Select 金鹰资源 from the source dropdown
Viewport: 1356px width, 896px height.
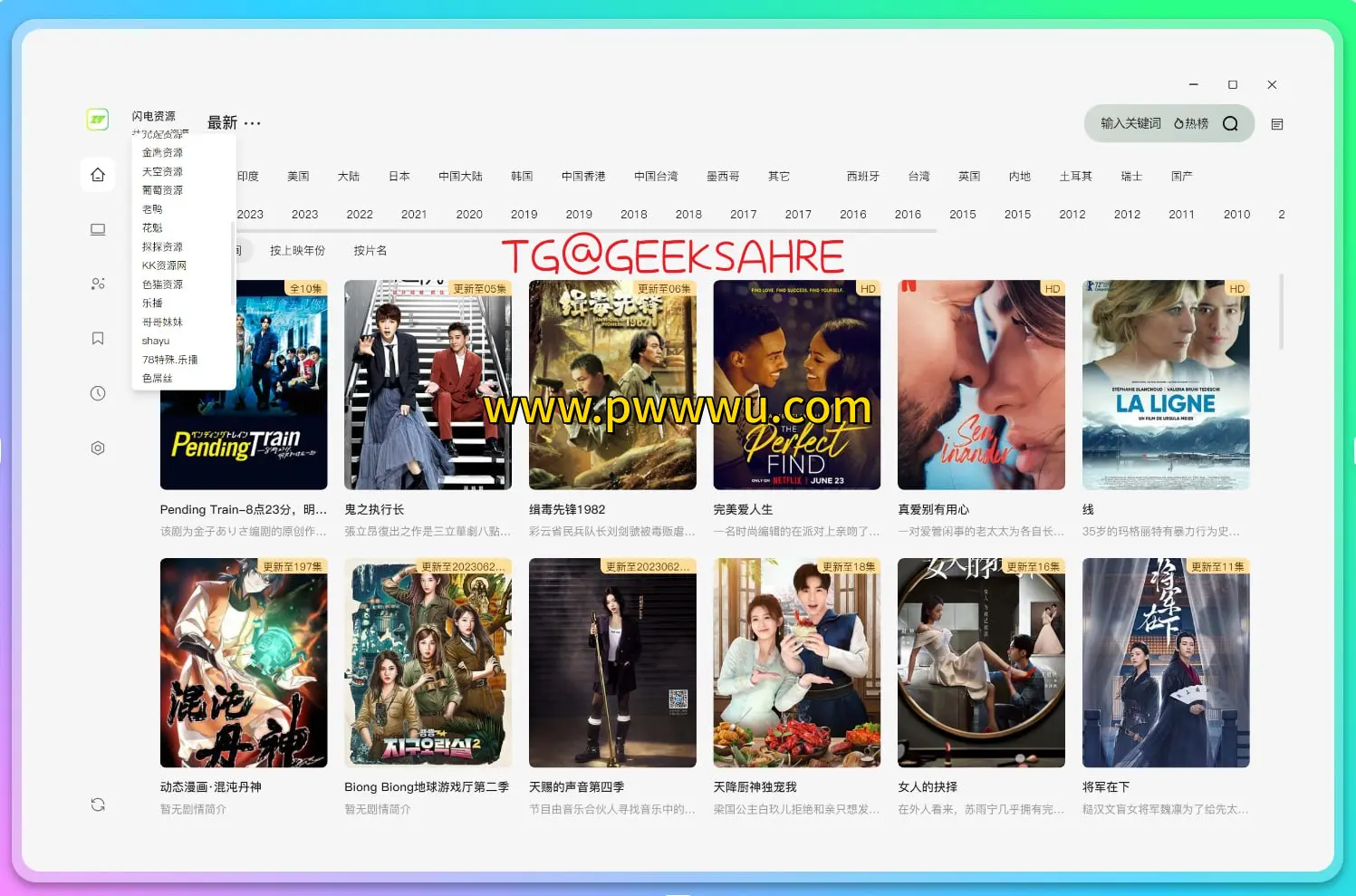coord(162,151)
